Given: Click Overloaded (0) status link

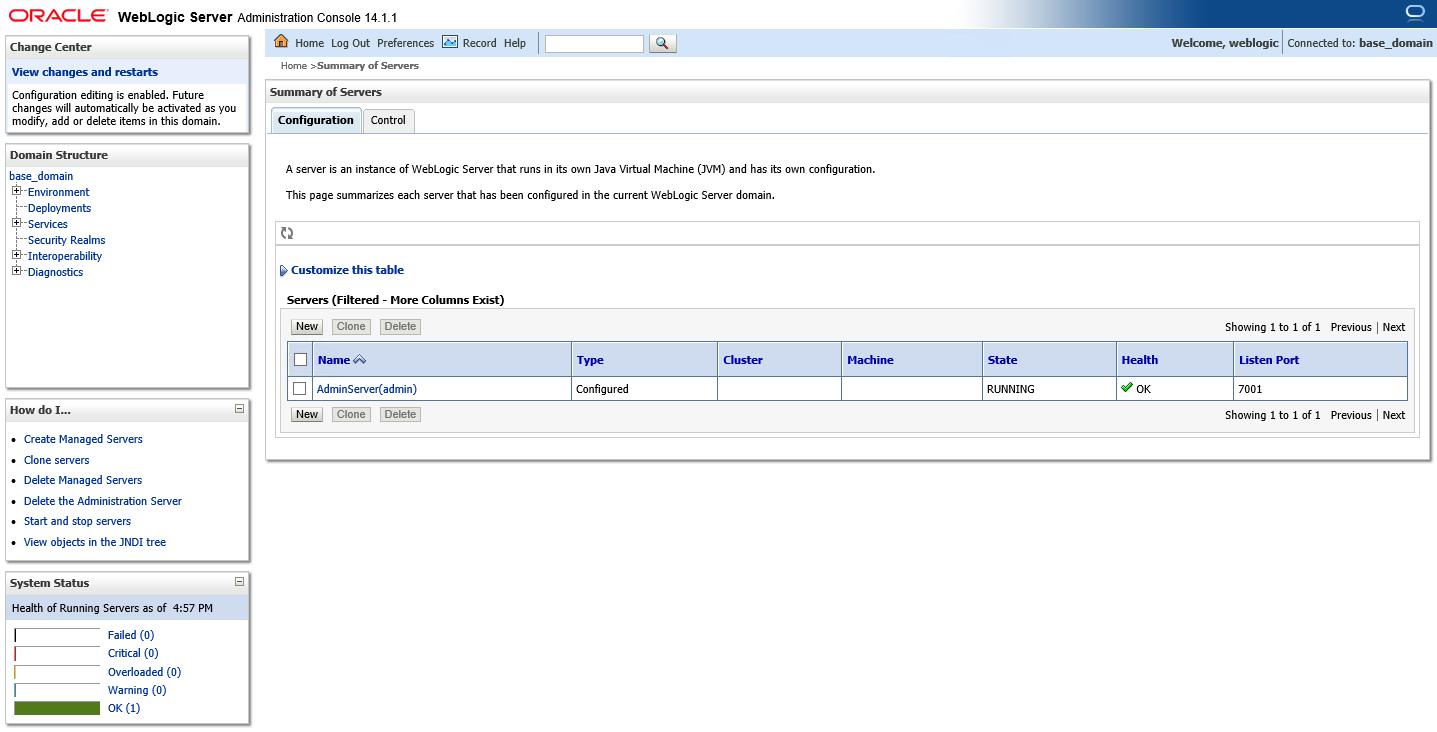Looking at the screenshot, I should [144, 672].
